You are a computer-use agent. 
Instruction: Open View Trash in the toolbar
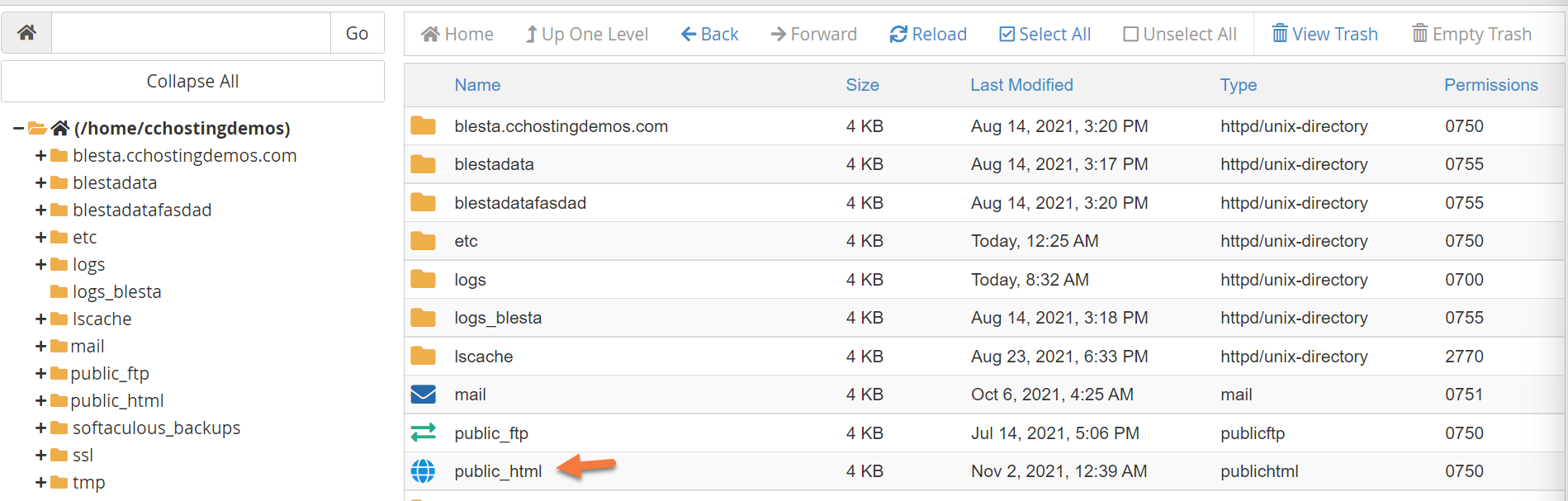[x=1324, y=34]
